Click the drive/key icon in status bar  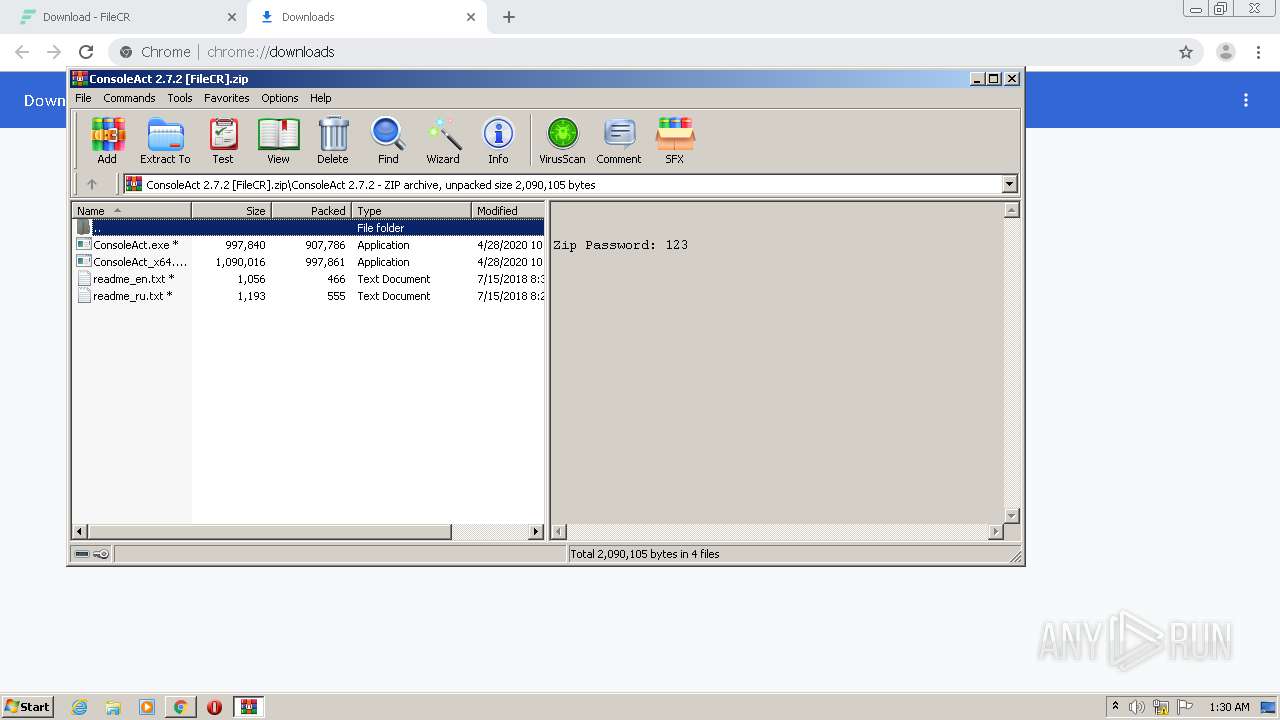pyautogui.click(x=92, y=554)
